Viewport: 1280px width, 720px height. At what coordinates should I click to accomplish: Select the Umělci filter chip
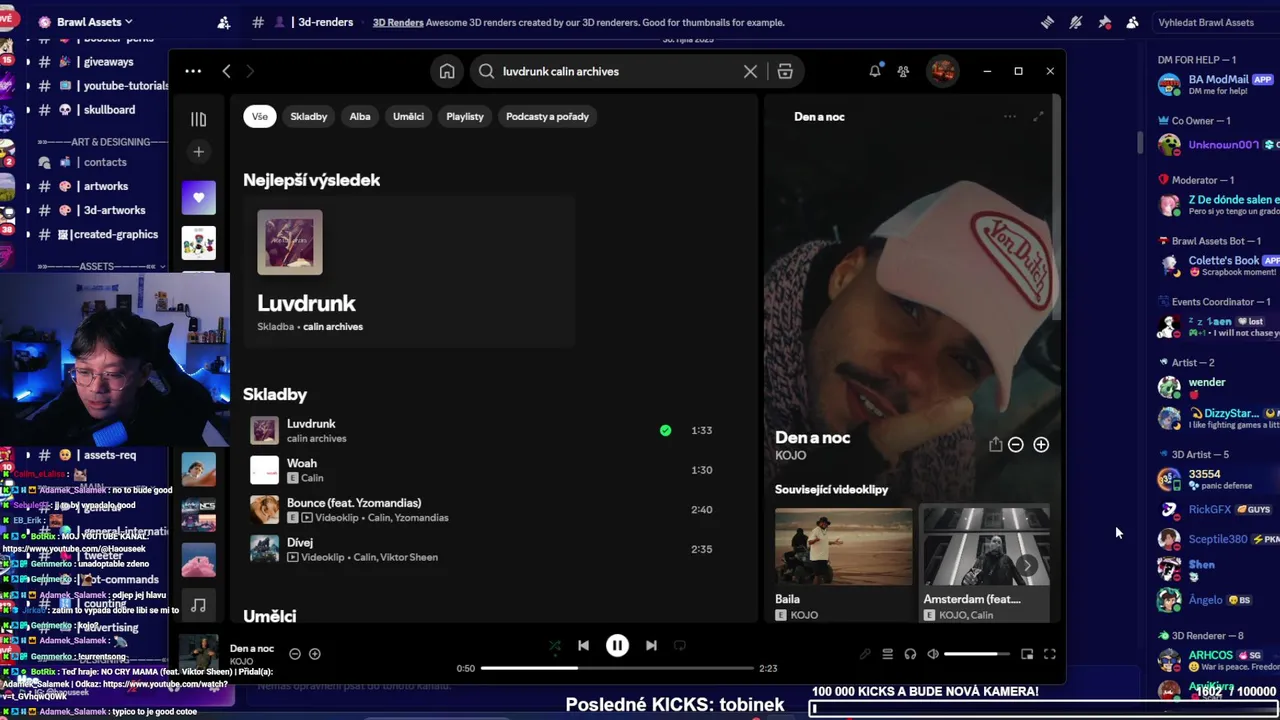tap(408, 116)
